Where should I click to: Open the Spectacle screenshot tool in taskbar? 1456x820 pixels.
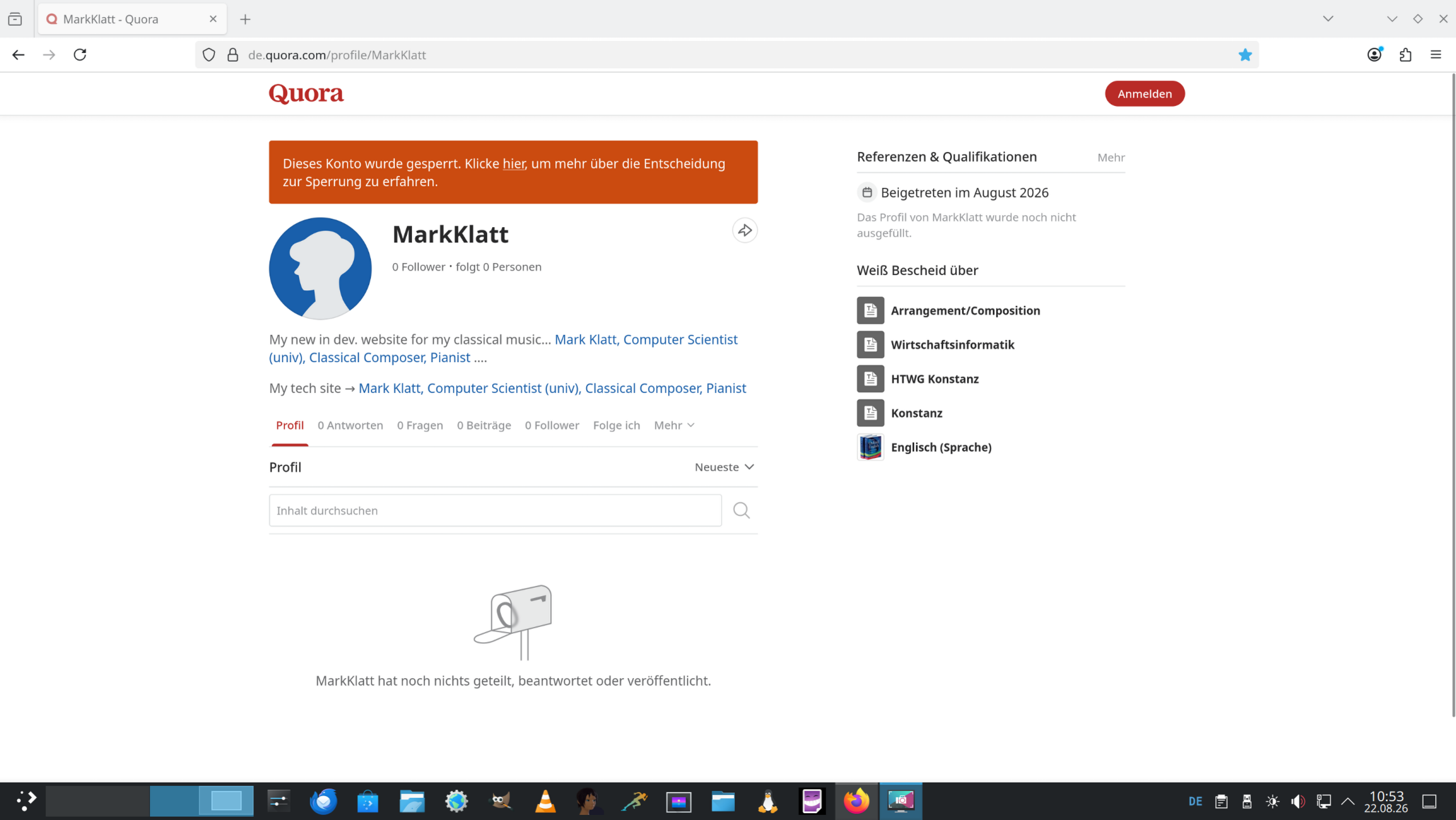tap(901, 801)
